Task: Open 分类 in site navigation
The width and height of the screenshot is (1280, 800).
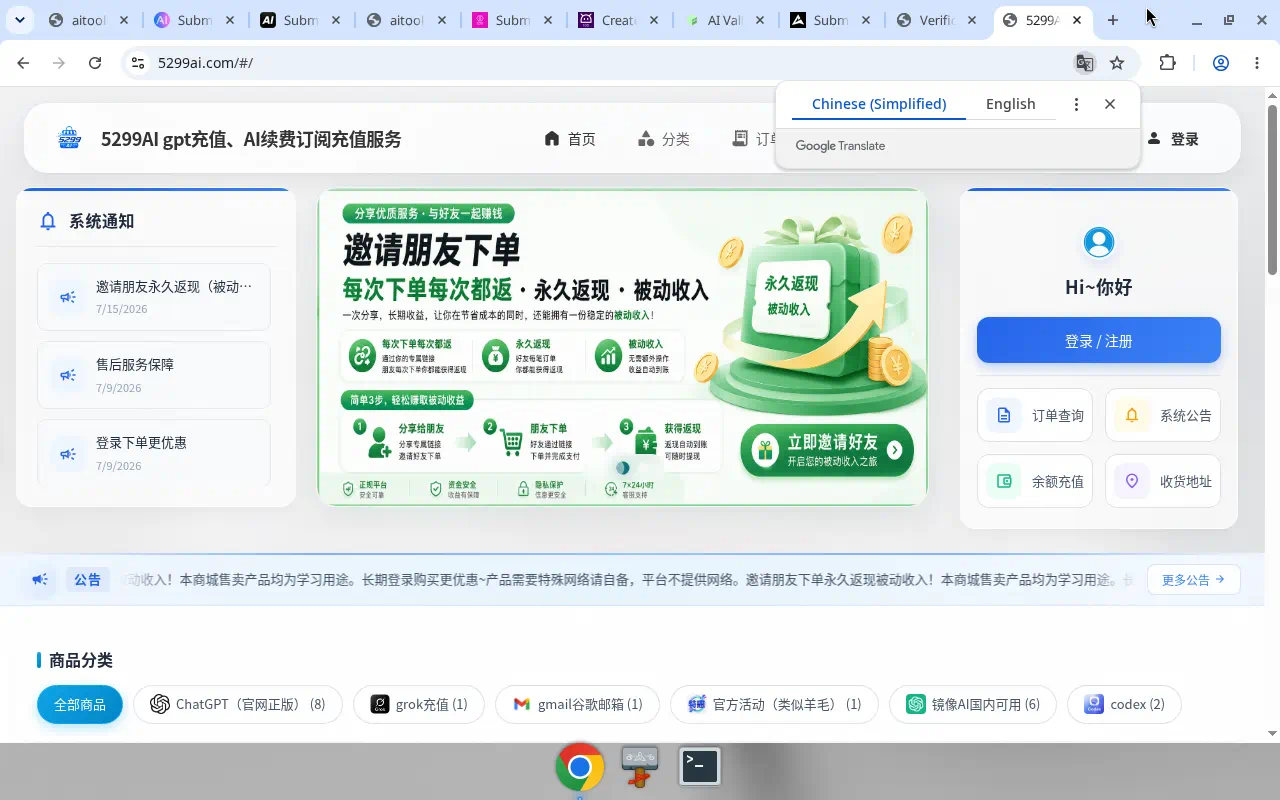Action: click(x=664, y=139)
